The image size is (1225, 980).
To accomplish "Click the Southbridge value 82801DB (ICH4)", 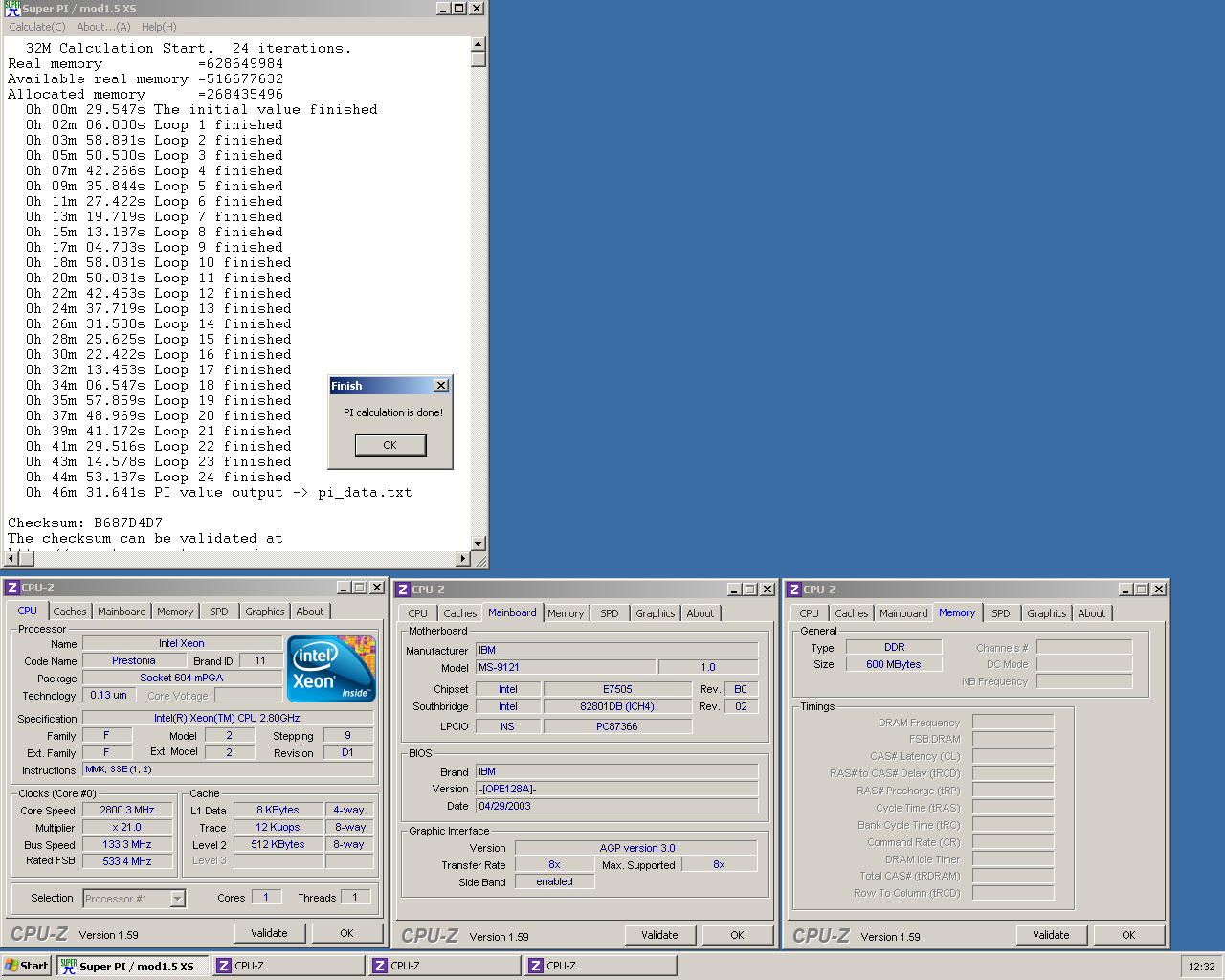I will 617,706.
